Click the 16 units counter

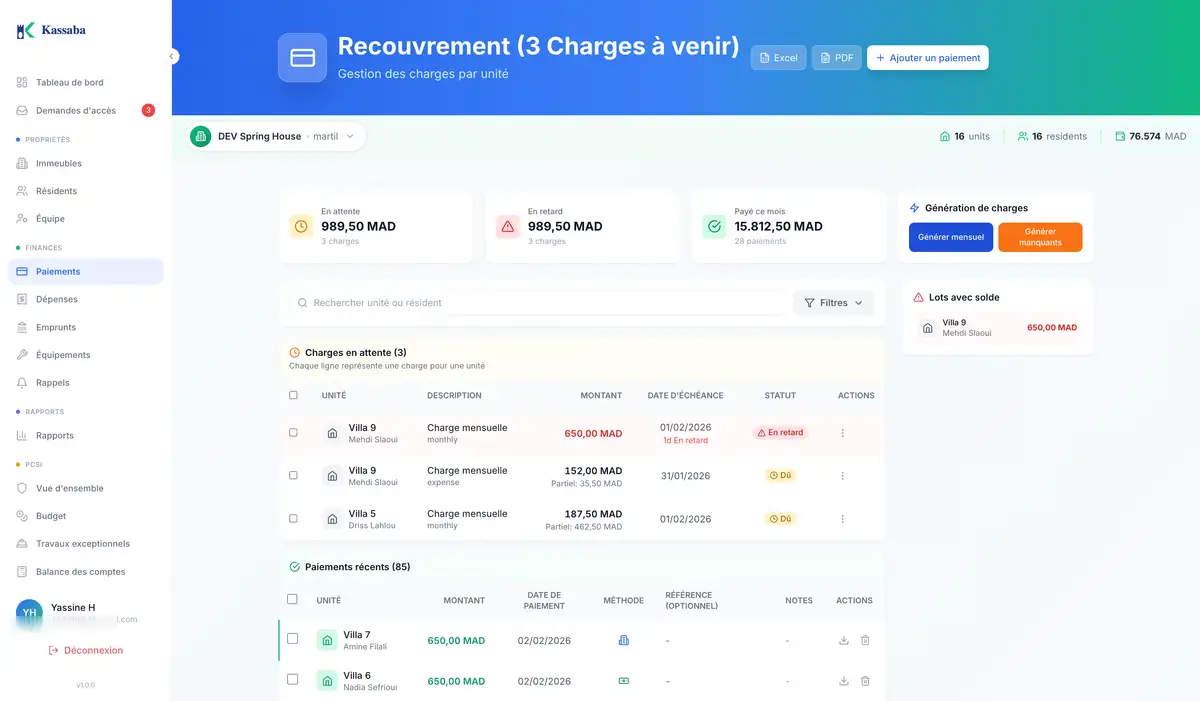(x=965, y=136)
